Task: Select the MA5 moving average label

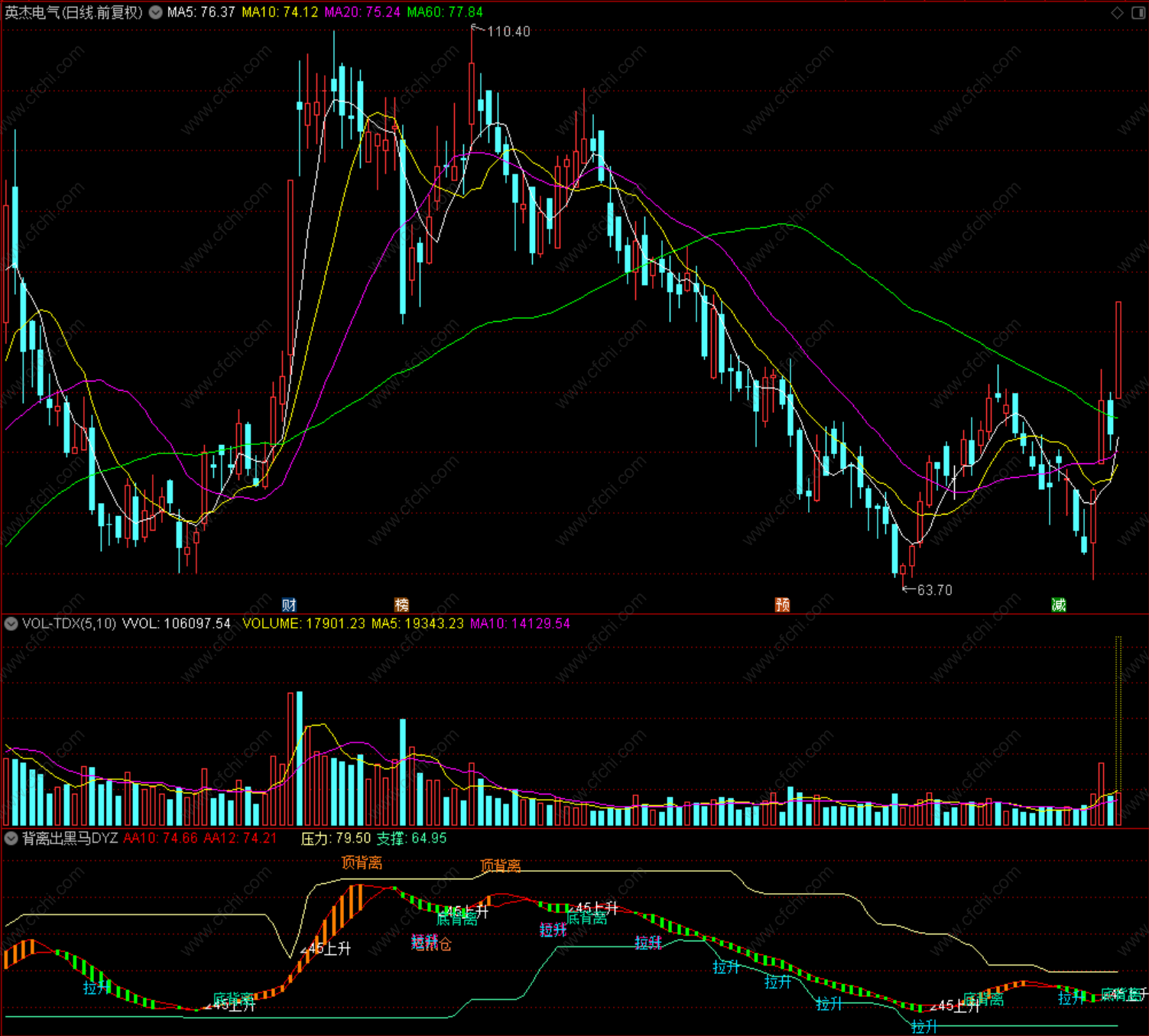Action: tap(201, 12)
